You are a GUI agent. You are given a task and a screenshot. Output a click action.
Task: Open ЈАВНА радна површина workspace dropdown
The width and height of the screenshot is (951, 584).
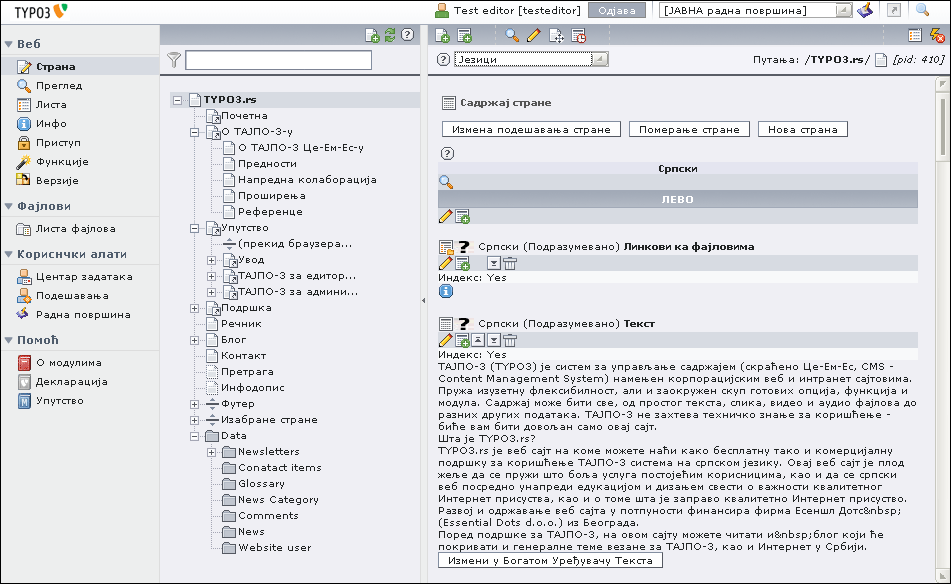(x=756, y=10)
